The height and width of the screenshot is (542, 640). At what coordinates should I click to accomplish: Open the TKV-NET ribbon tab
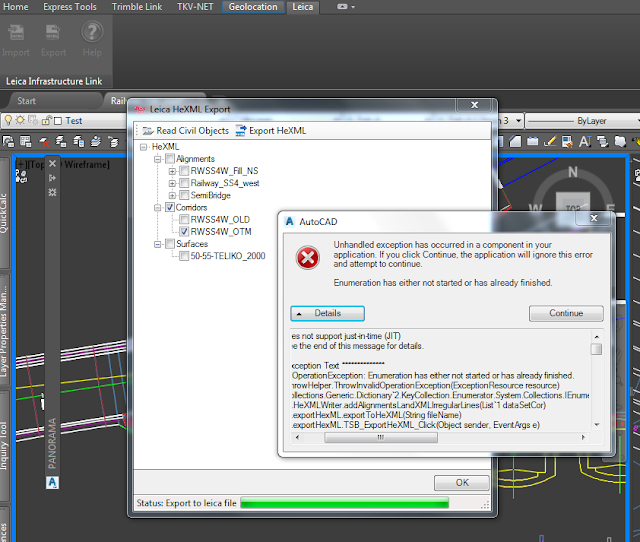tap(195, 7)
